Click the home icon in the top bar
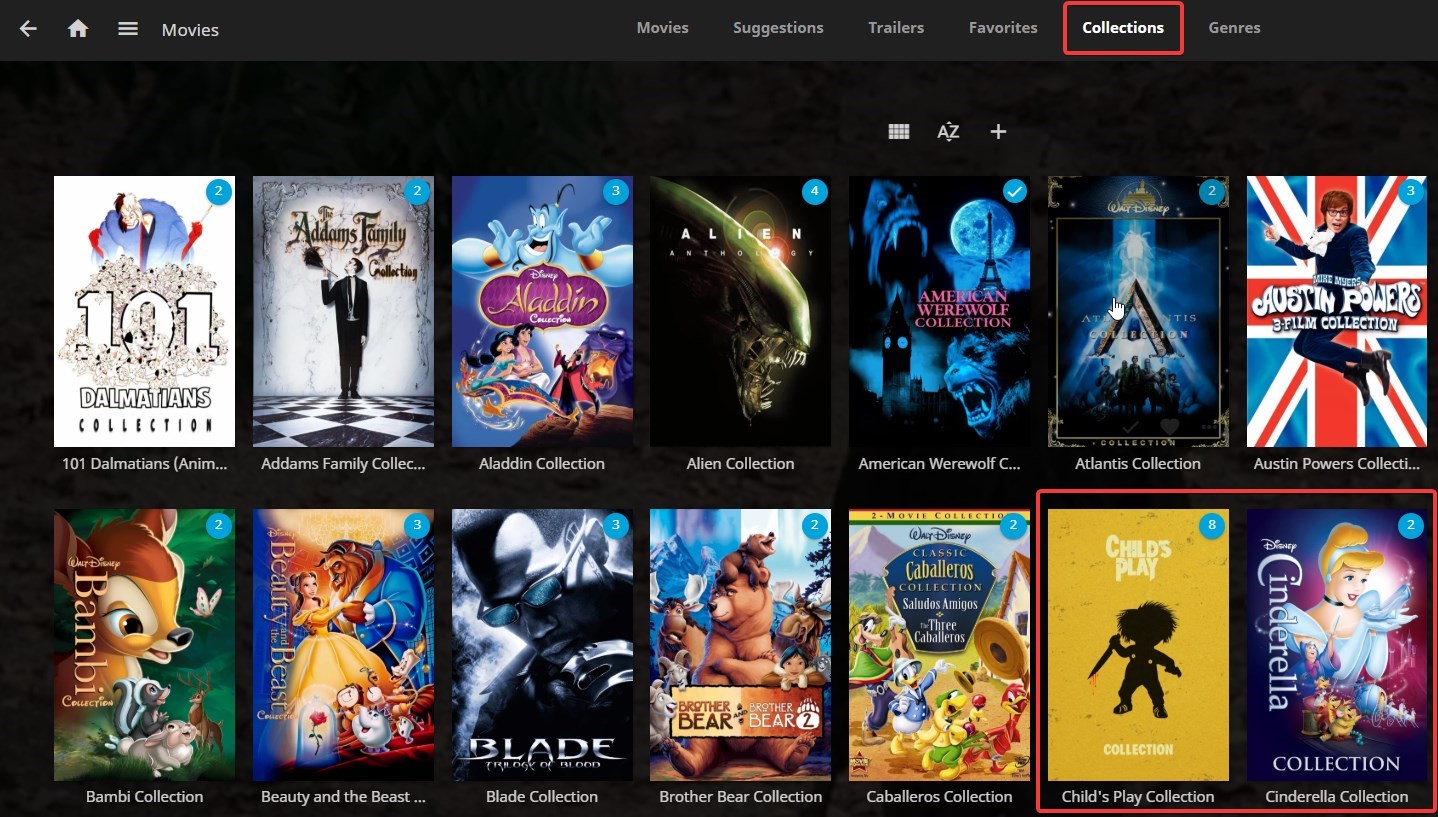Viewport: 1438px width, 817px height. pos(79,29)
